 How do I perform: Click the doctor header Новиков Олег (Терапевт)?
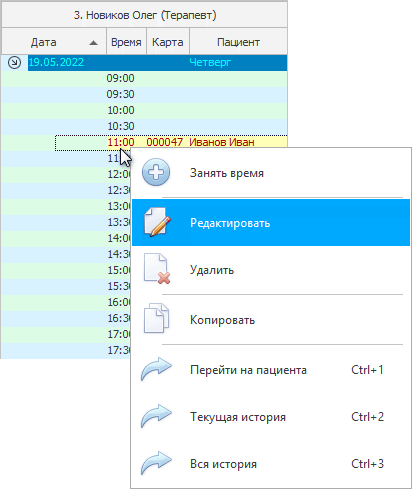click(145, 15)
